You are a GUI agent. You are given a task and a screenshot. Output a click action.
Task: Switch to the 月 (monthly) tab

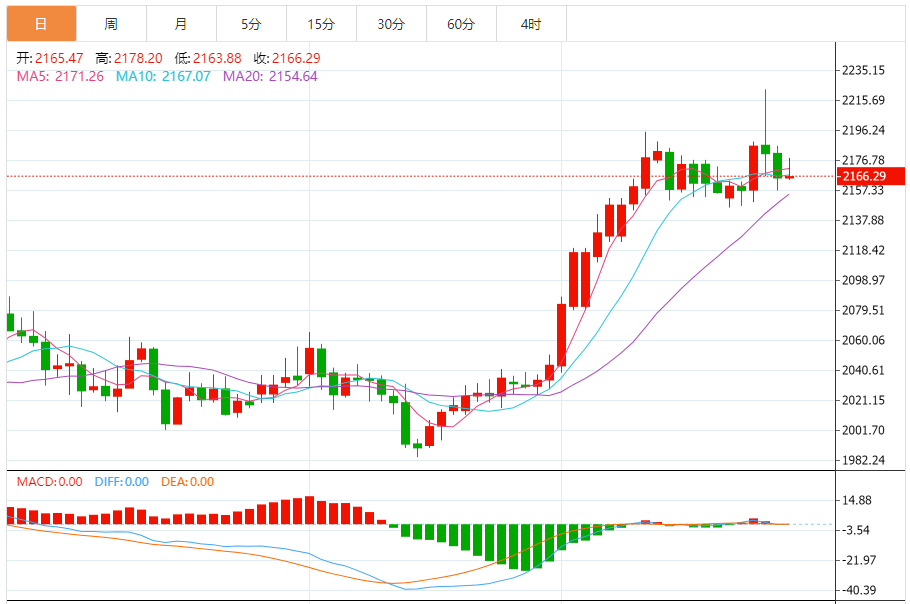(181, 24)
